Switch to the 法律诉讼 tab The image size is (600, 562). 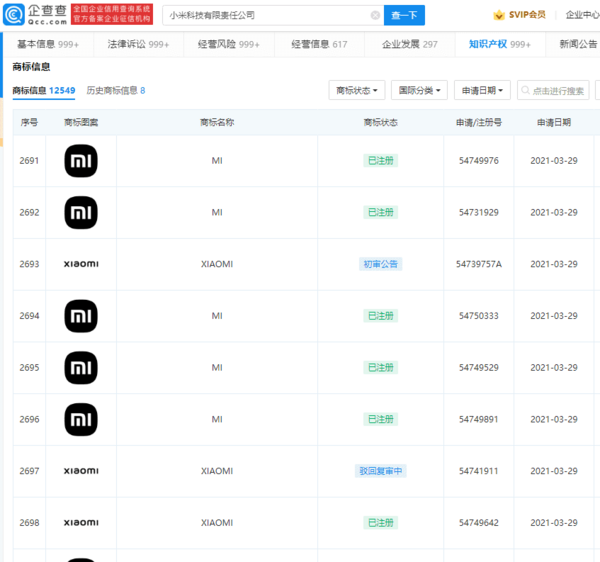(x=138, y=44)
